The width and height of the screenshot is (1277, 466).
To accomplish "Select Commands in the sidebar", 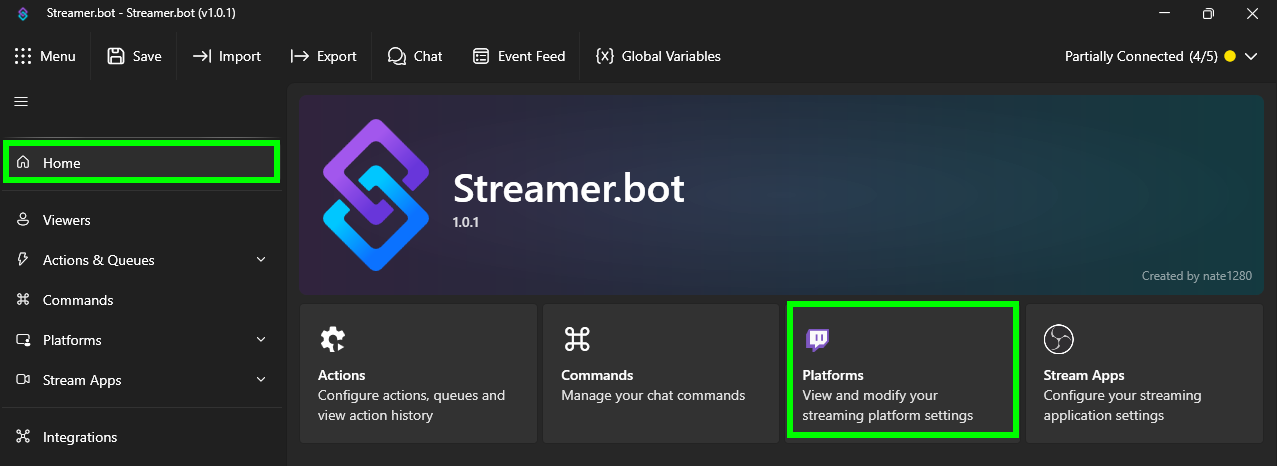I will (x=77, y=300).
